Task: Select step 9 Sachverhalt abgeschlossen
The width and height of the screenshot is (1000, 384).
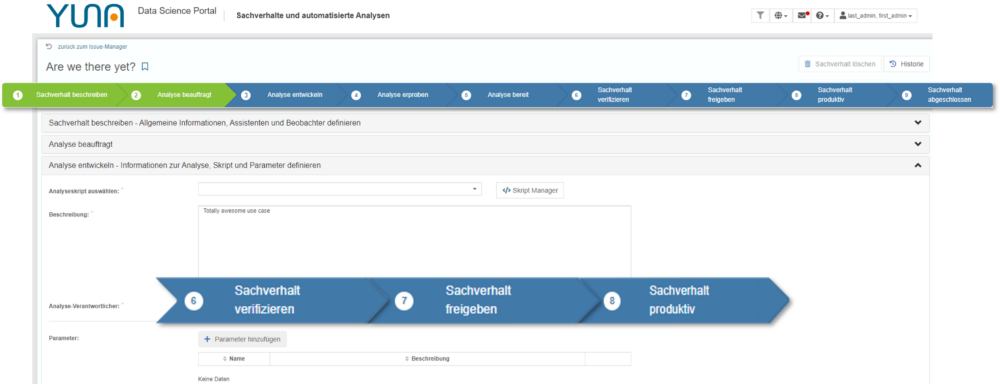Action: click(x=941, y=95)
